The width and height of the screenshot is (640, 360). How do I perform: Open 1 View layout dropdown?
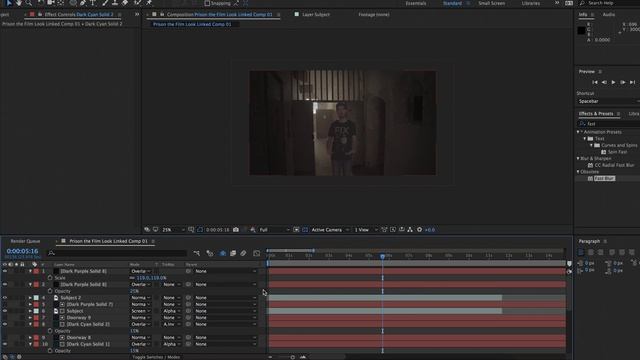(366, 230)
